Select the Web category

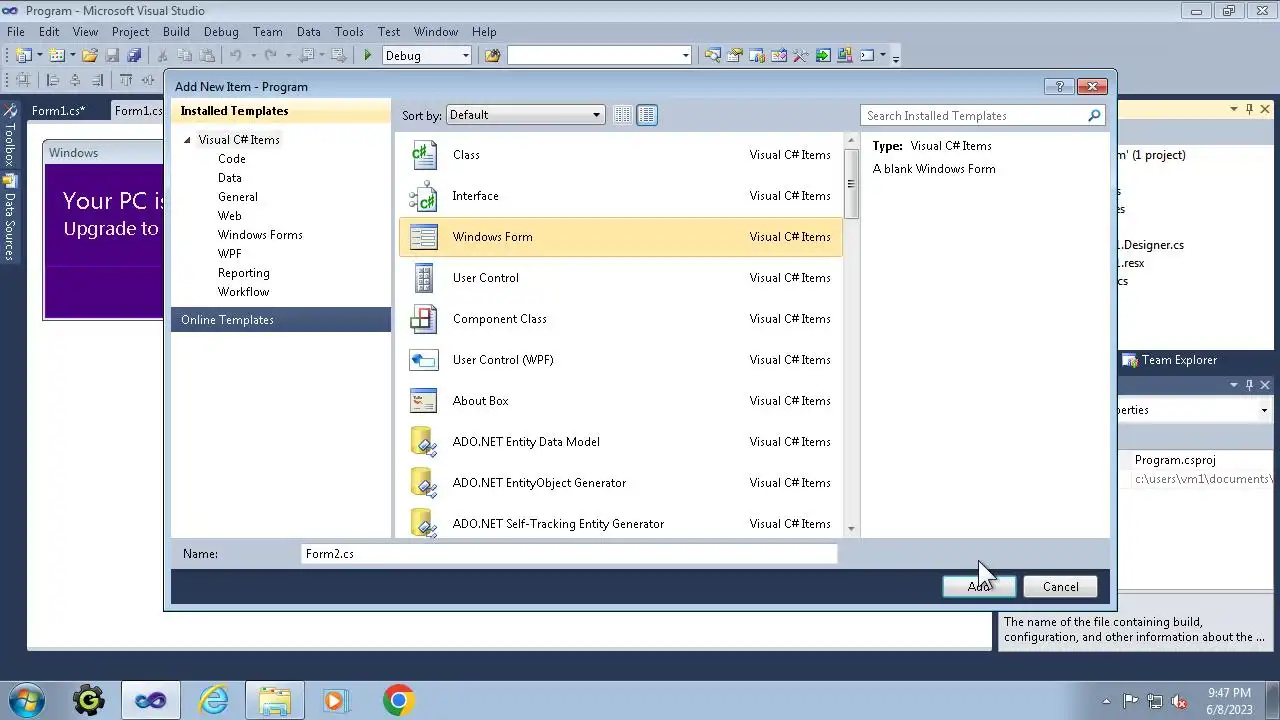[230, 216]
